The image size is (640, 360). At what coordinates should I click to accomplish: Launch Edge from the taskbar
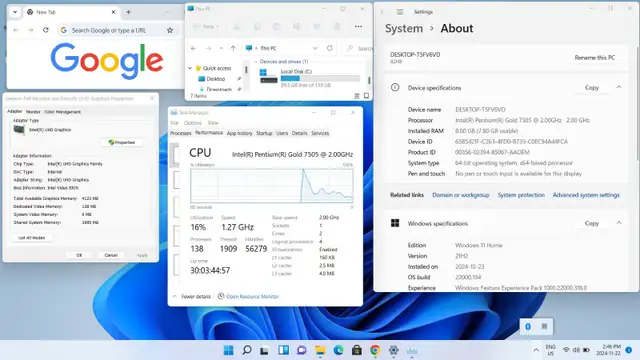(338, 350)
